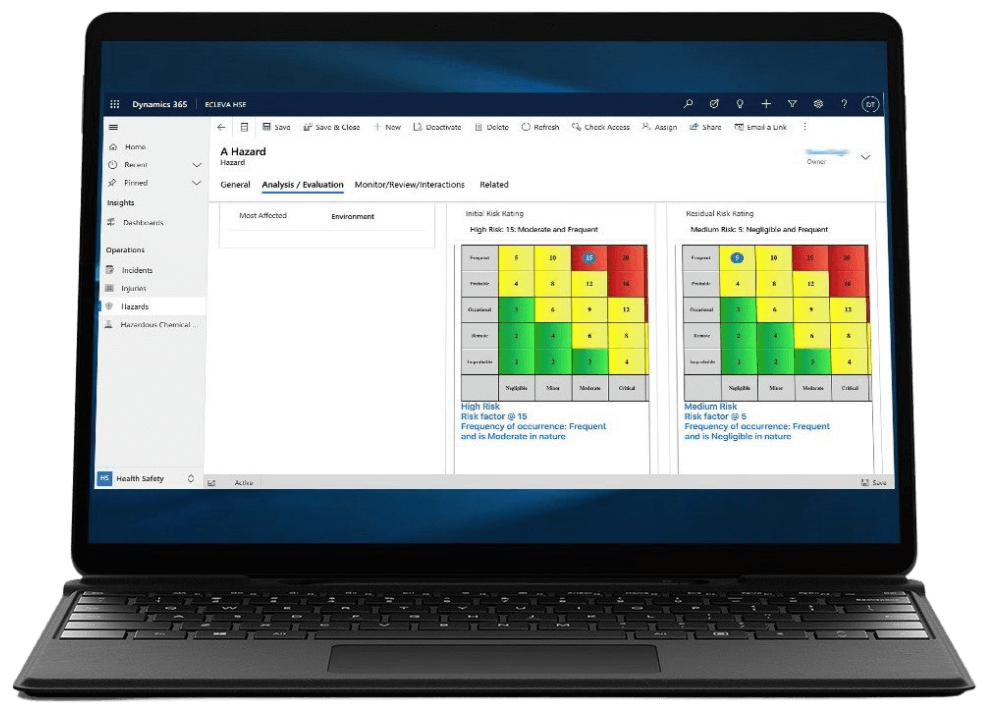Expand the Recent chevron in sidebar

(x=196, y=165)
